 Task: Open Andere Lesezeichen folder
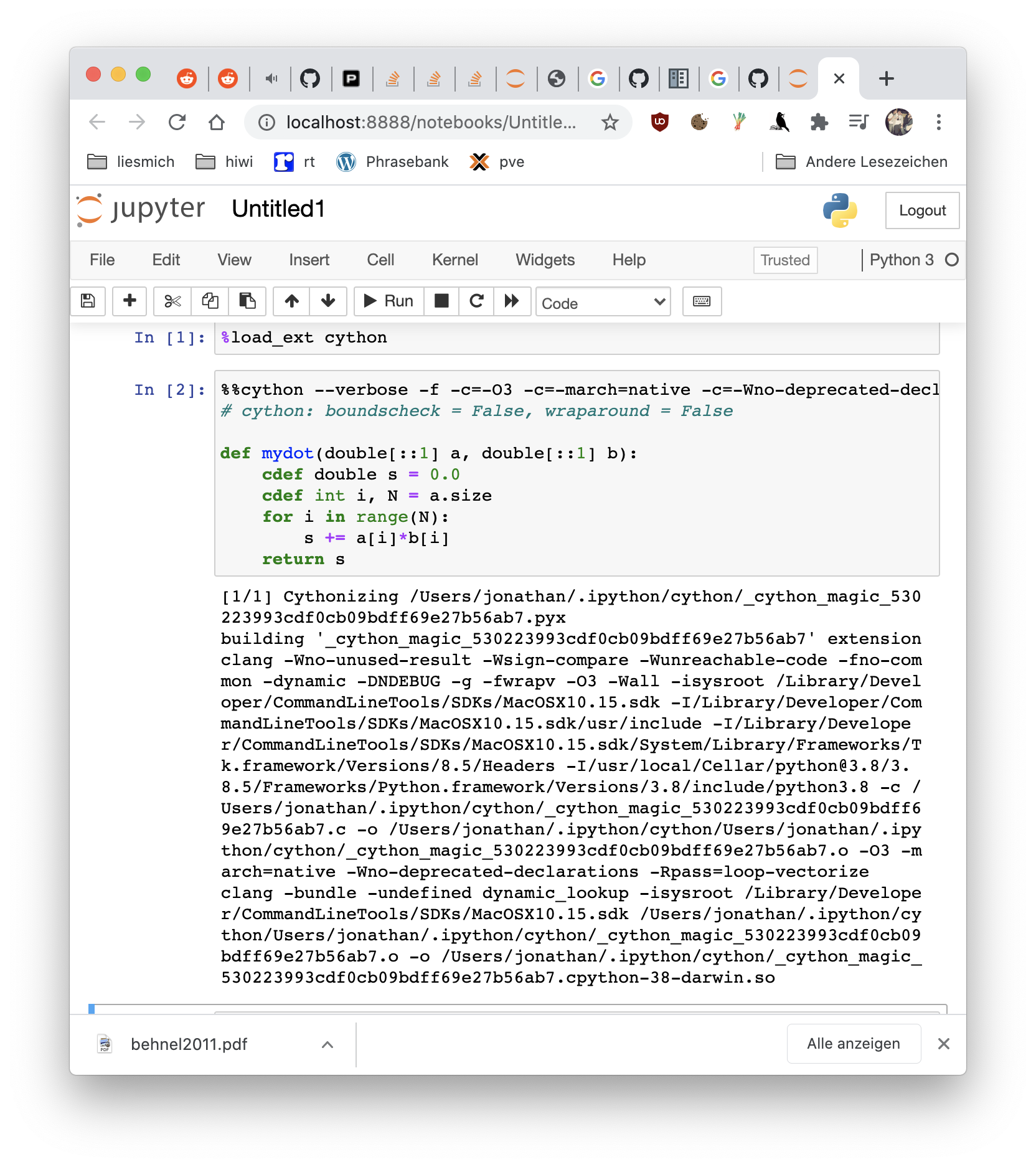(x=862, y=162)
